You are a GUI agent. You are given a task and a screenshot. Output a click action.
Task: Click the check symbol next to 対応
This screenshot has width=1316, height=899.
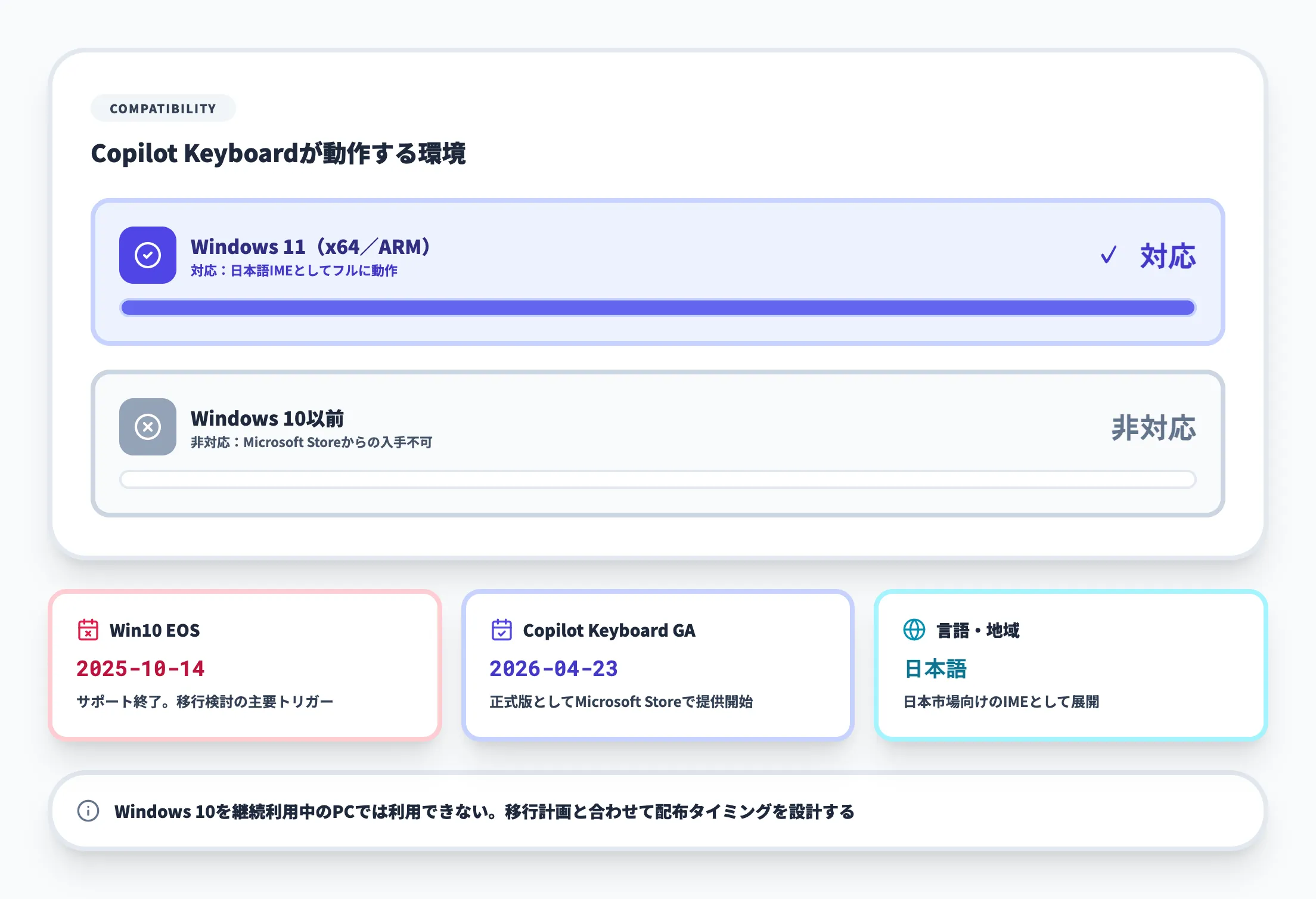click(1108, 255)
